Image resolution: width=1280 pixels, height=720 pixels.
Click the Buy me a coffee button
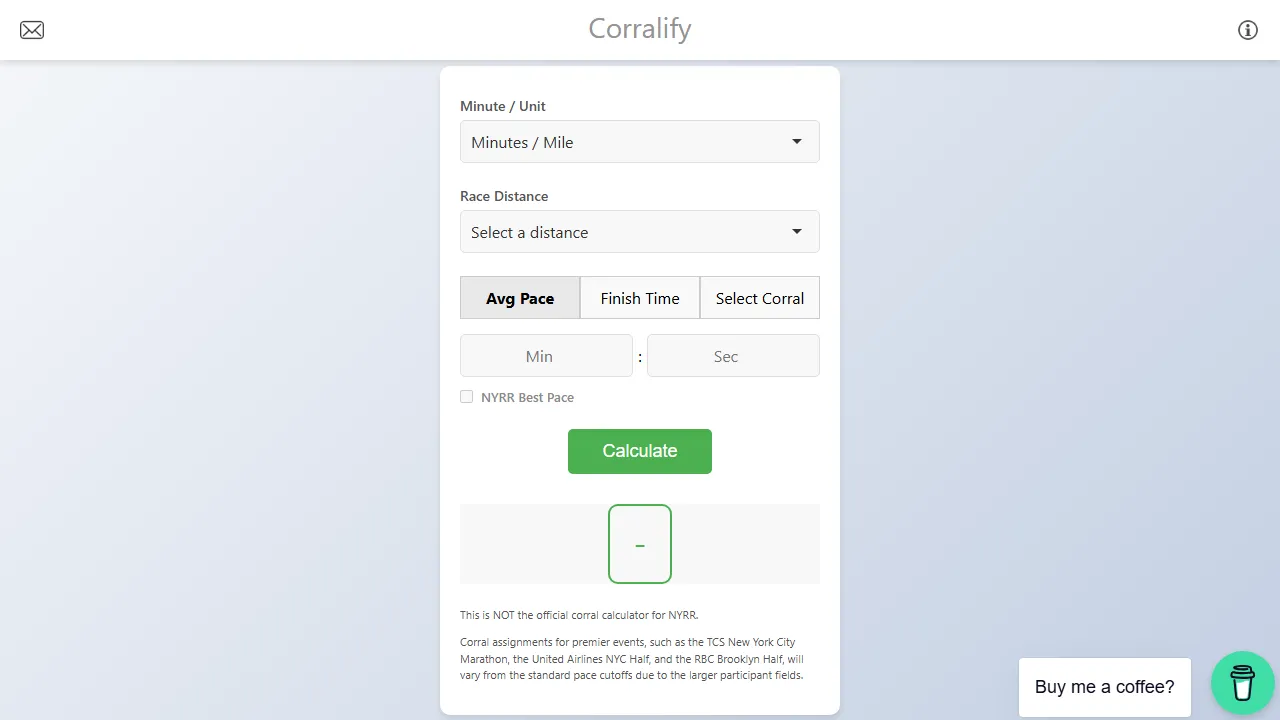1104,687
